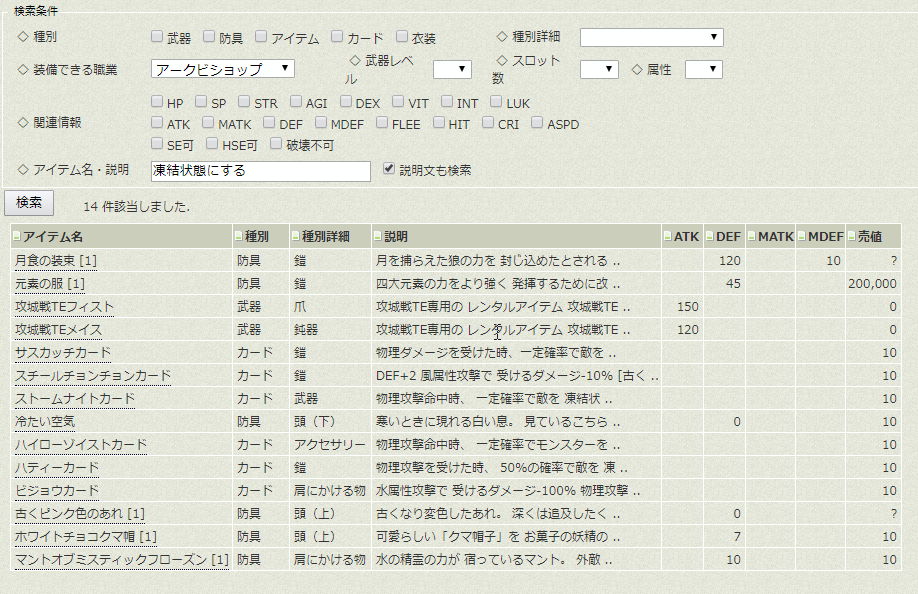The width and height of the screenshot is (918, 594).
Task: Open ビジョウカード item link
Action: coord(57,490)
